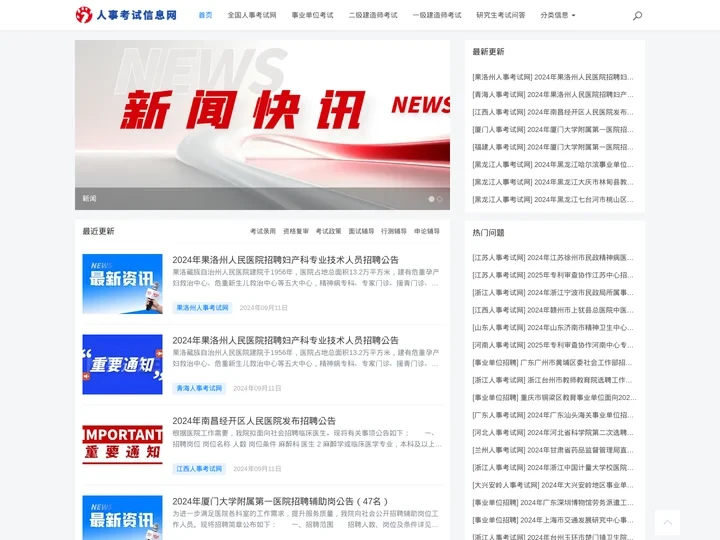
Task: Select the first carousel indicator dot
Action: [432, 199]
